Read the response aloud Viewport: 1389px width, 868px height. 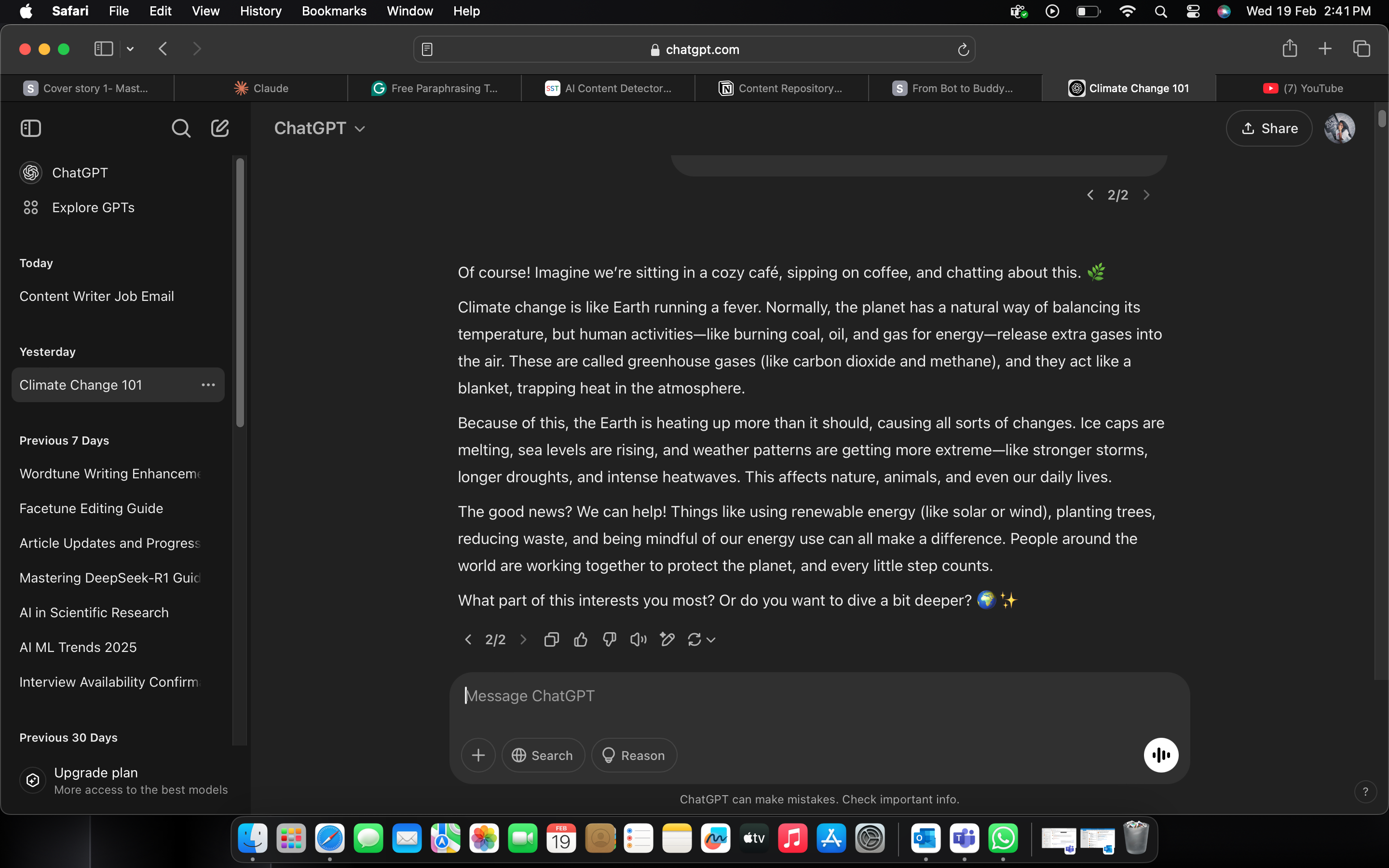point(638,639)
